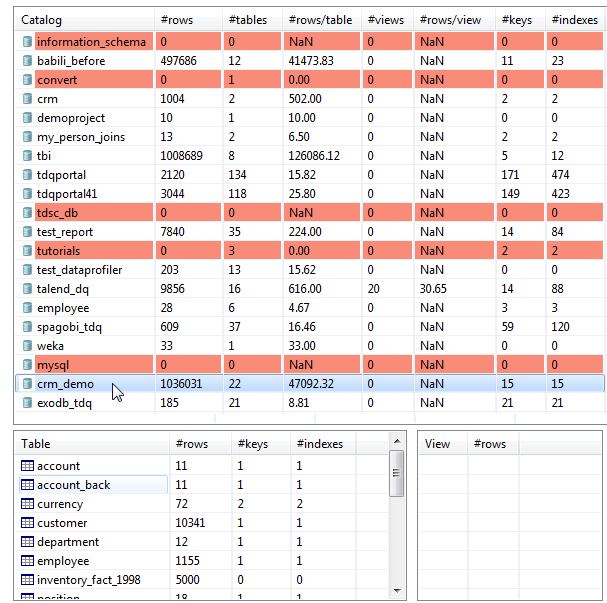The height and width of the screenshot is (603, 607).
Task: Click the #keys header in the Table list
Action: coord(250,444)
